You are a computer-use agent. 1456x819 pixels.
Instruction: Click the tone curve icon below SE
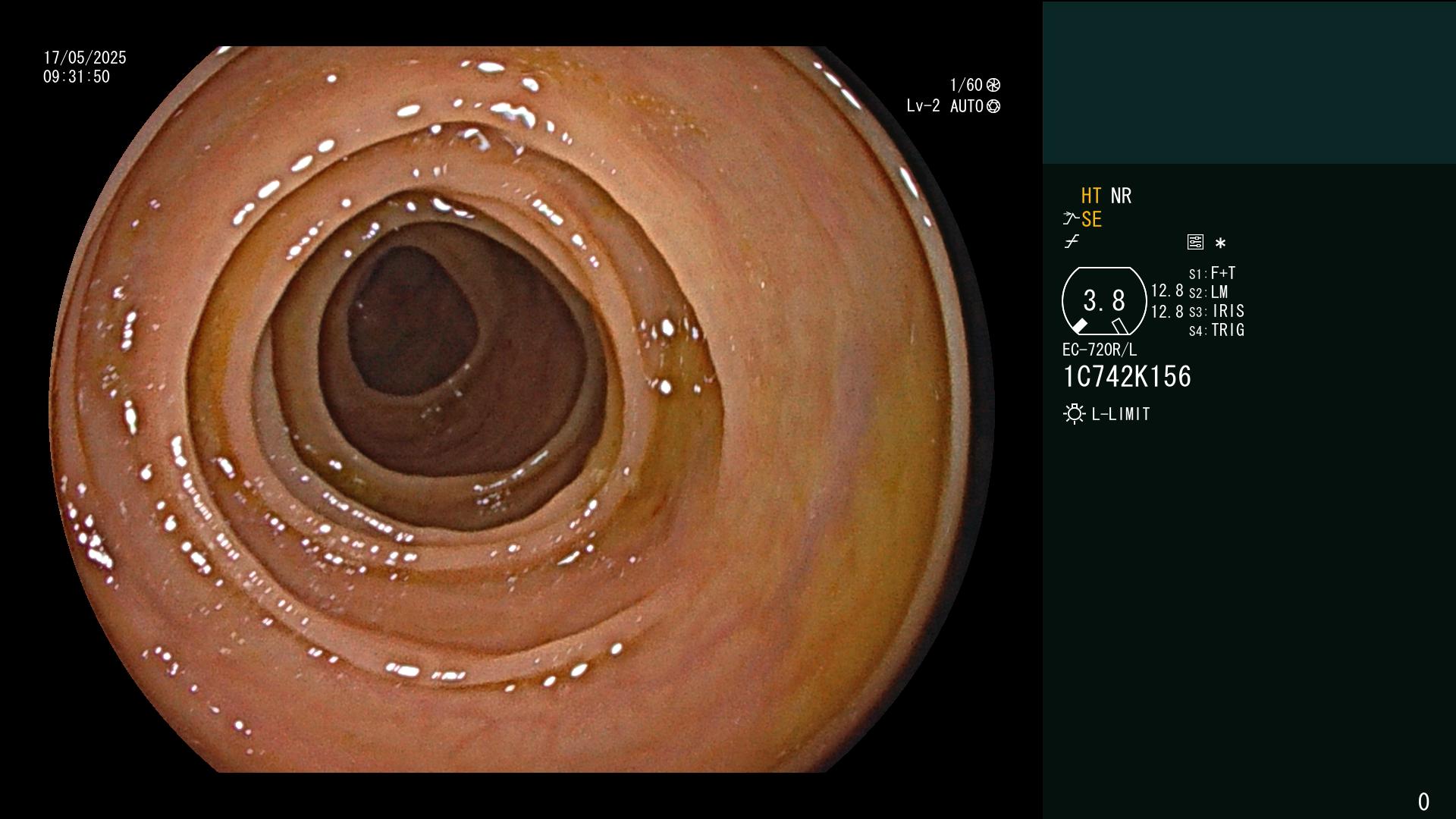pos(1072,242)
